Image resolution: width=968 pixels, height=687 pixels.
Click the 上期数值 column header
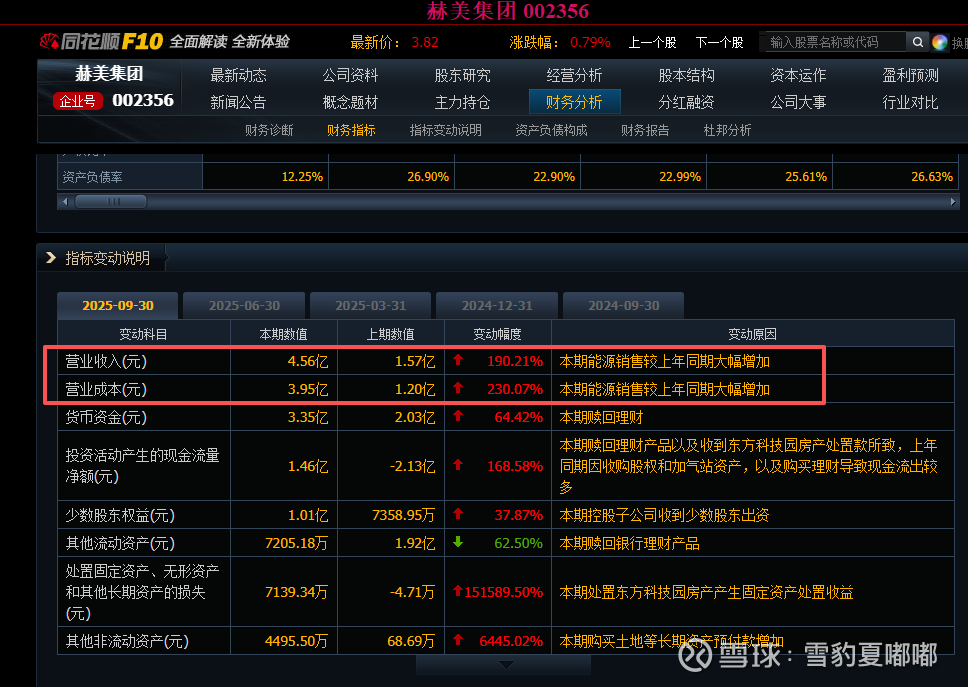390,334
